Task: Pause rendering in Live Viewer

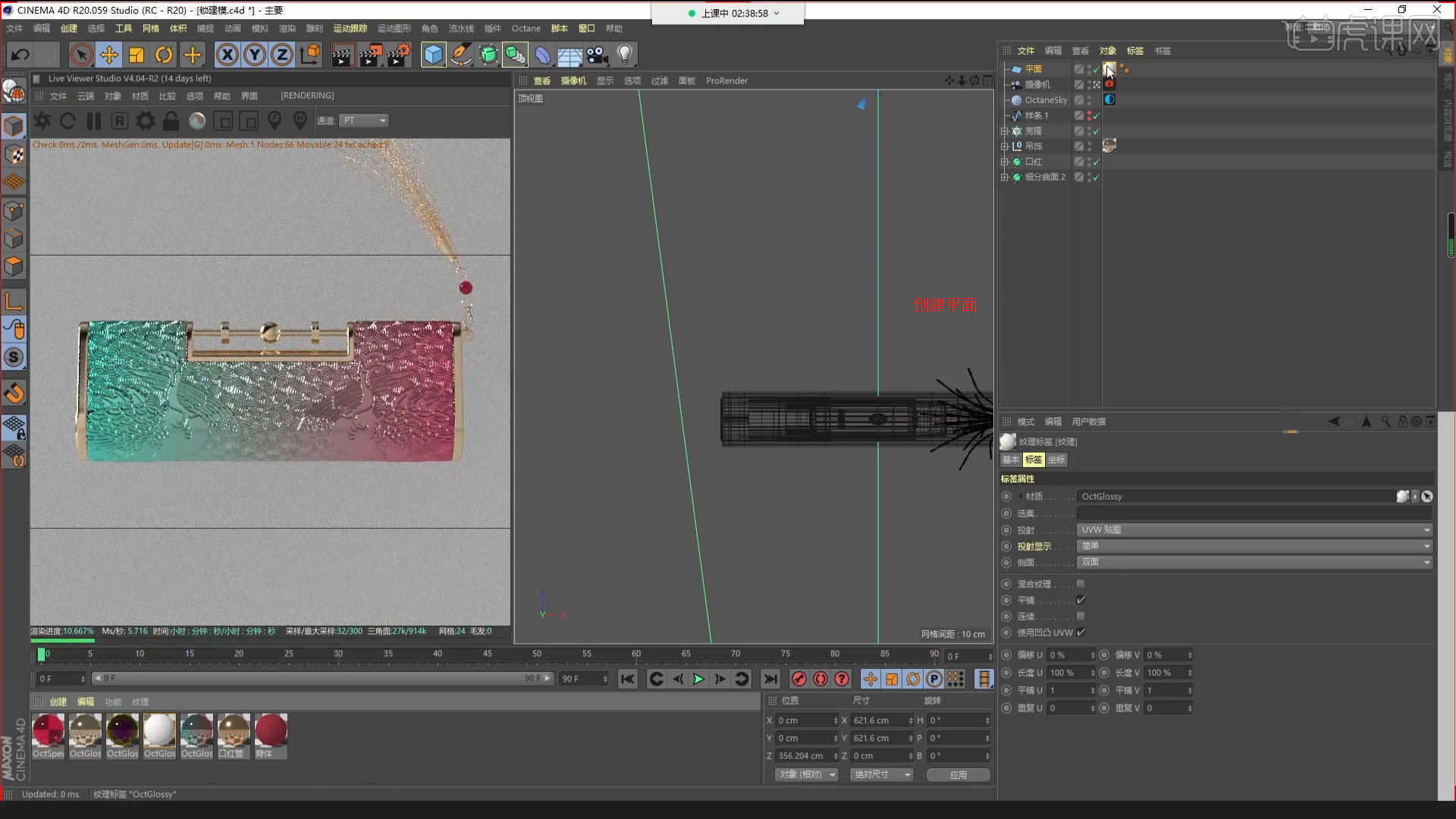Action: tap(94, 121)
